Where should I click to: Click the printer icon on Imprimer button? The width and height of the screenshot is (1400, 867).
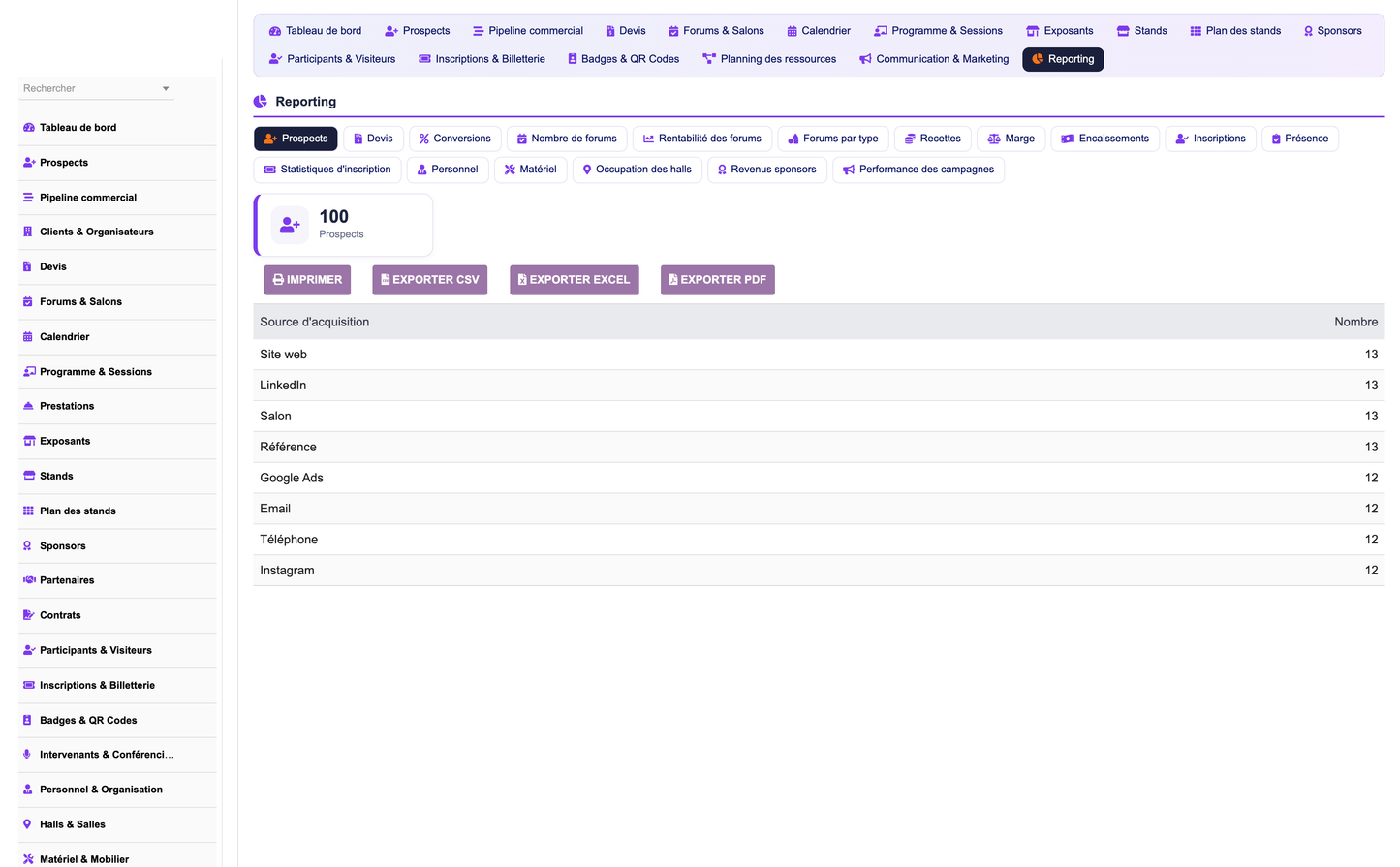(x=278, y=280)
